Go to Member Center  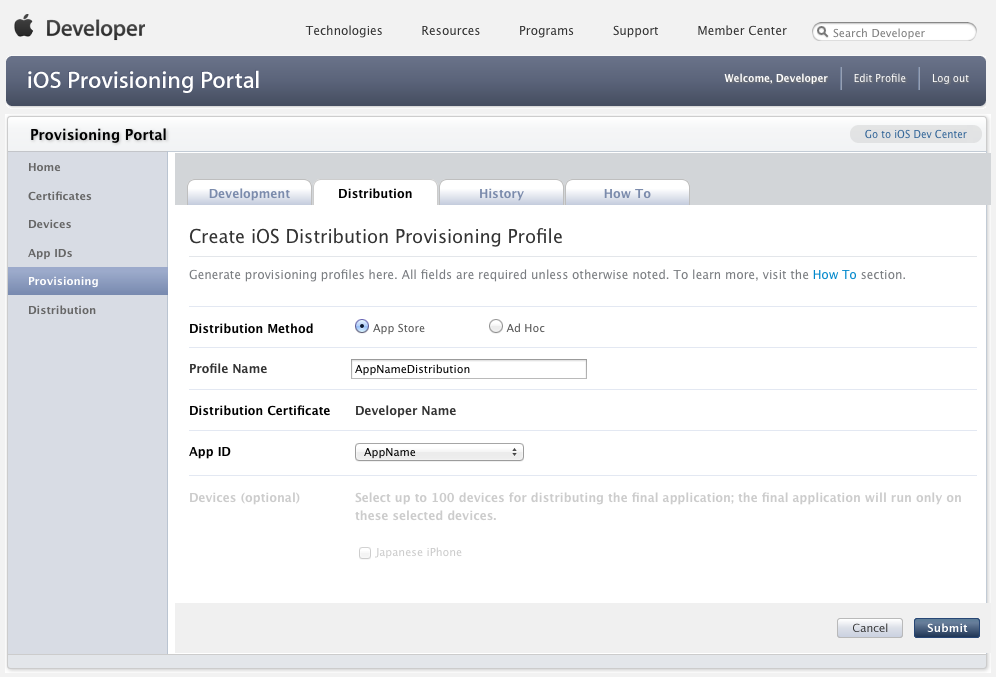[741, 30]
